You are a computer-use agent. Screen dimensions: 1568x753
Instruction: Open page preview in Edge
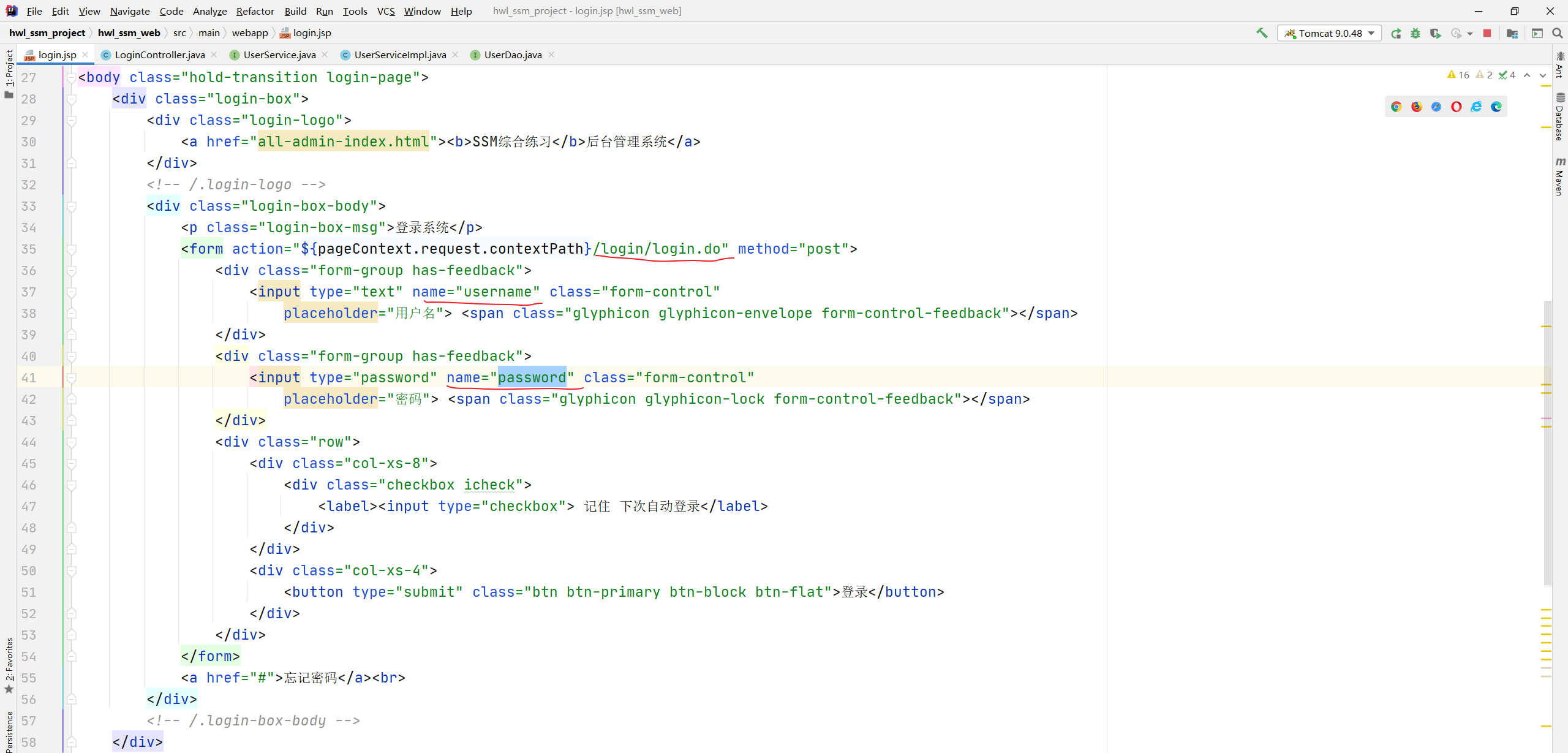pos(1496,107)
